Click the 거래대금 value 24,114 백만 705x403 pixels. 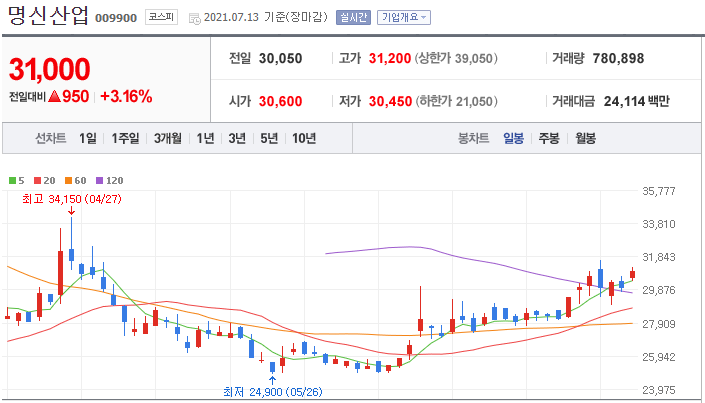637,101
